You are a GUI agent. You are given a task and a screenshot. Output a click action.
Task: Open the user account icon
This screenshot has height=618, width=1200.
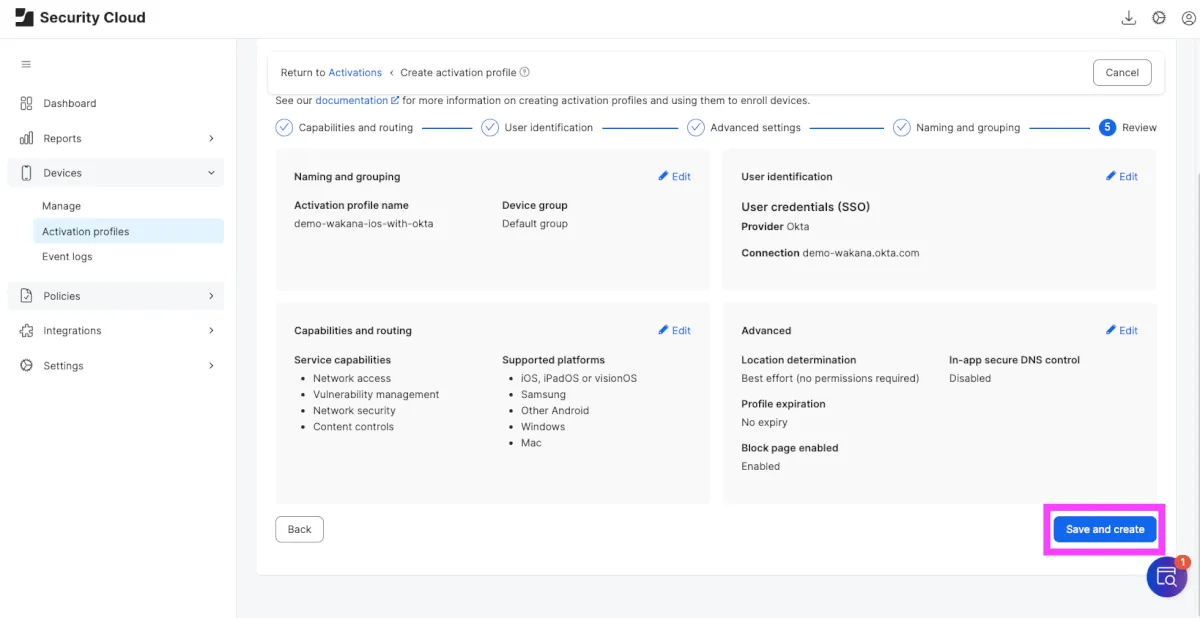pos(1189,18)
